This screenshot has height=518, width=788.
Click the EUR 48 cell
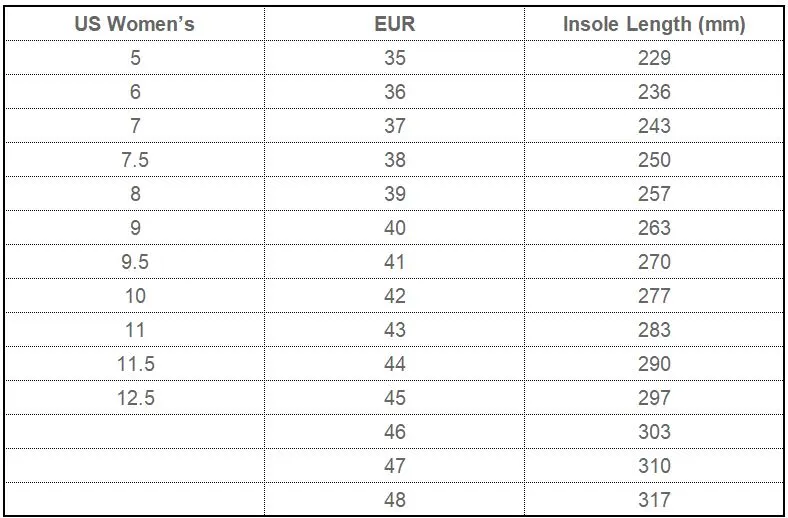(395, 500)
